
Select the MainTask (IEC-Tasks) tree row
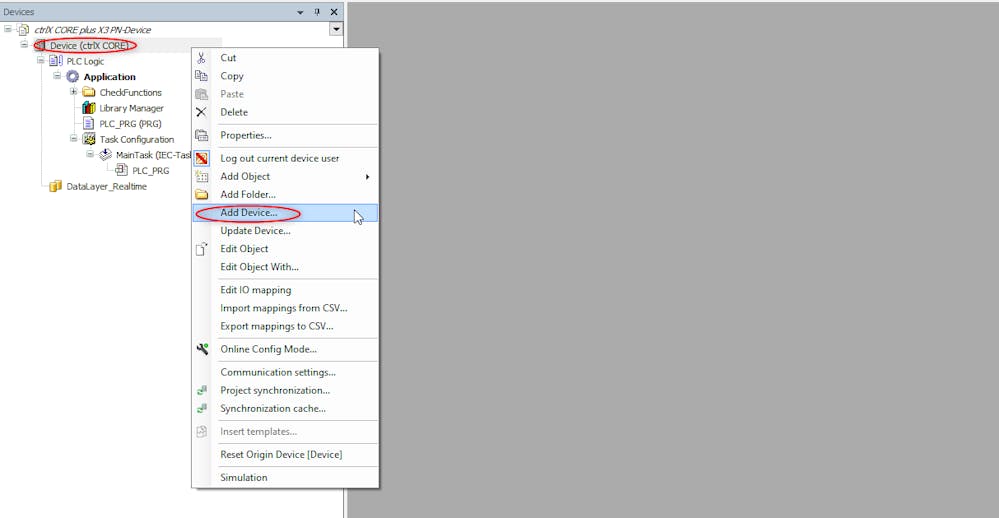pyautogui.click(x=153, y=155)
